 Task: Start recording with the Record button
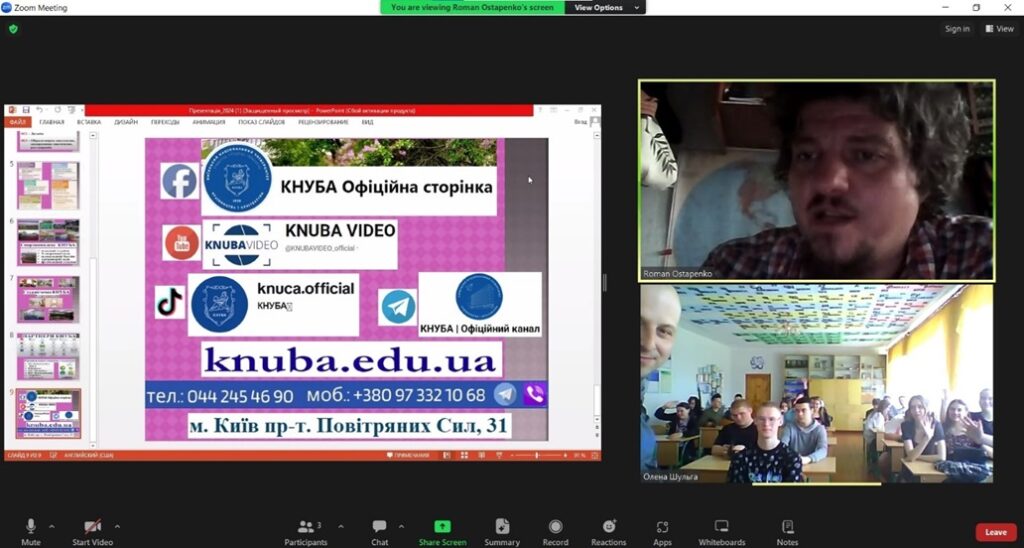tap(555, 532)
